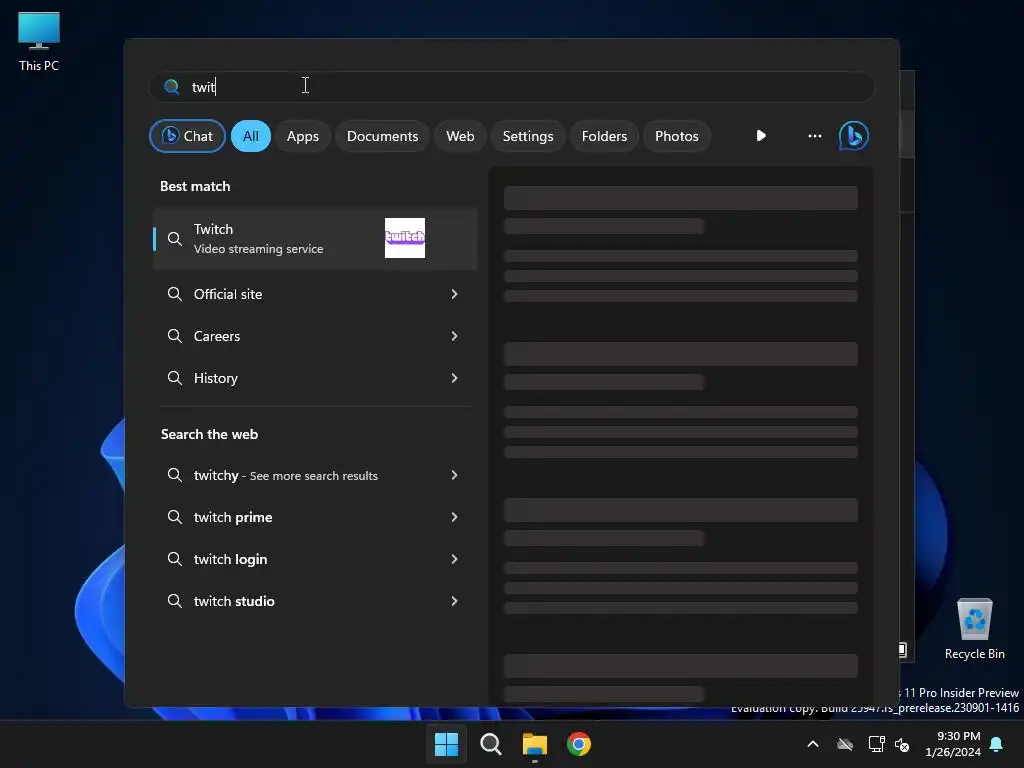This screenshot has height=768, width=1024.
Task: Click search icon beside Careers
Action: (174, 336)
